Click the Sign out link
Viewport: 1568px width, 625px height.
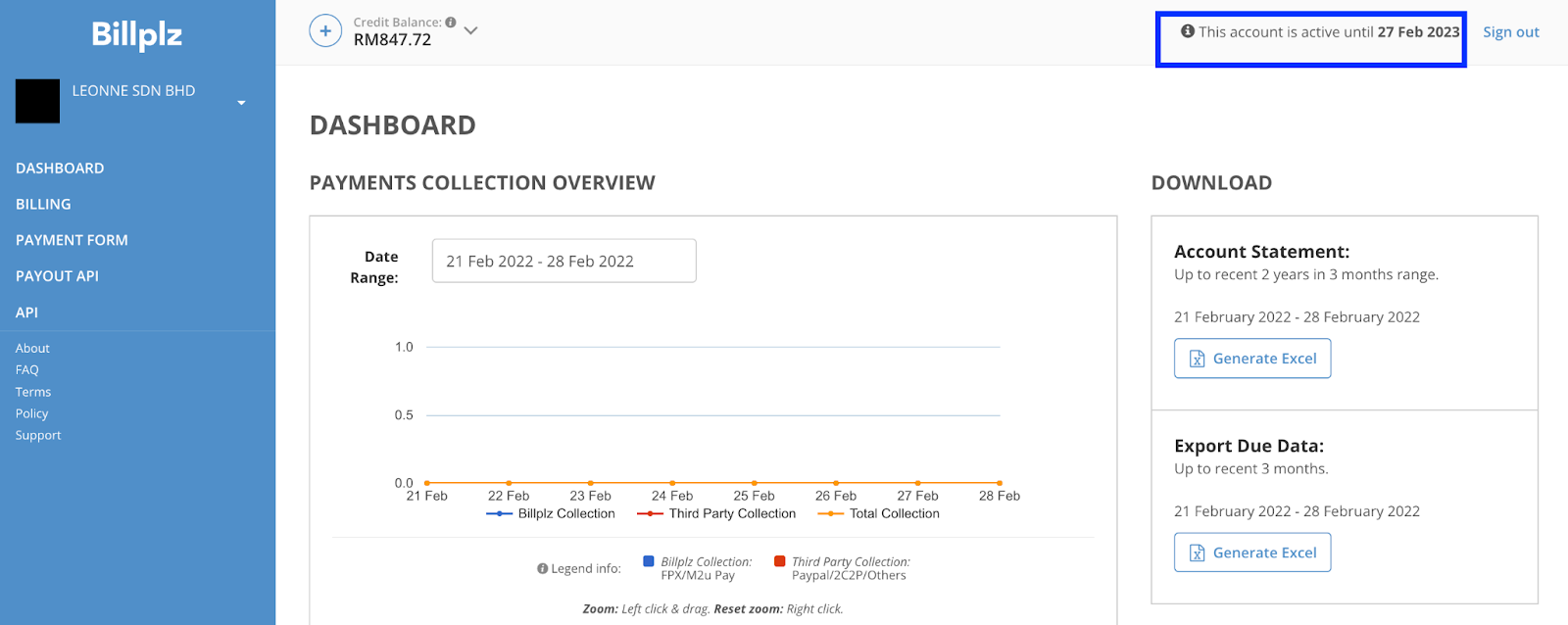tap(1511, 32)
